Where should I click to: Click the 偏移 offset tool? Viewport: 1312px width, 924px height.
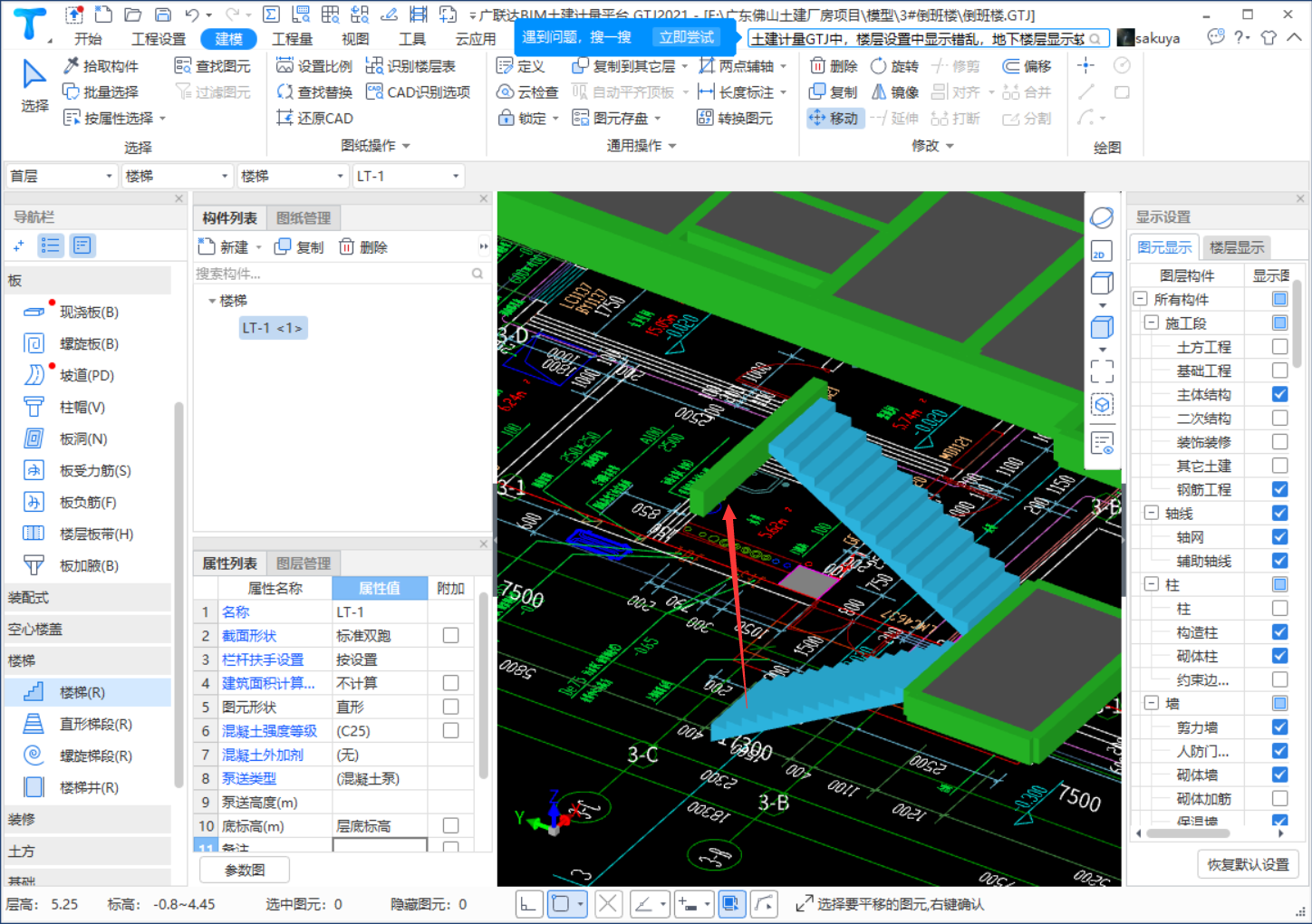point(1027,66)
